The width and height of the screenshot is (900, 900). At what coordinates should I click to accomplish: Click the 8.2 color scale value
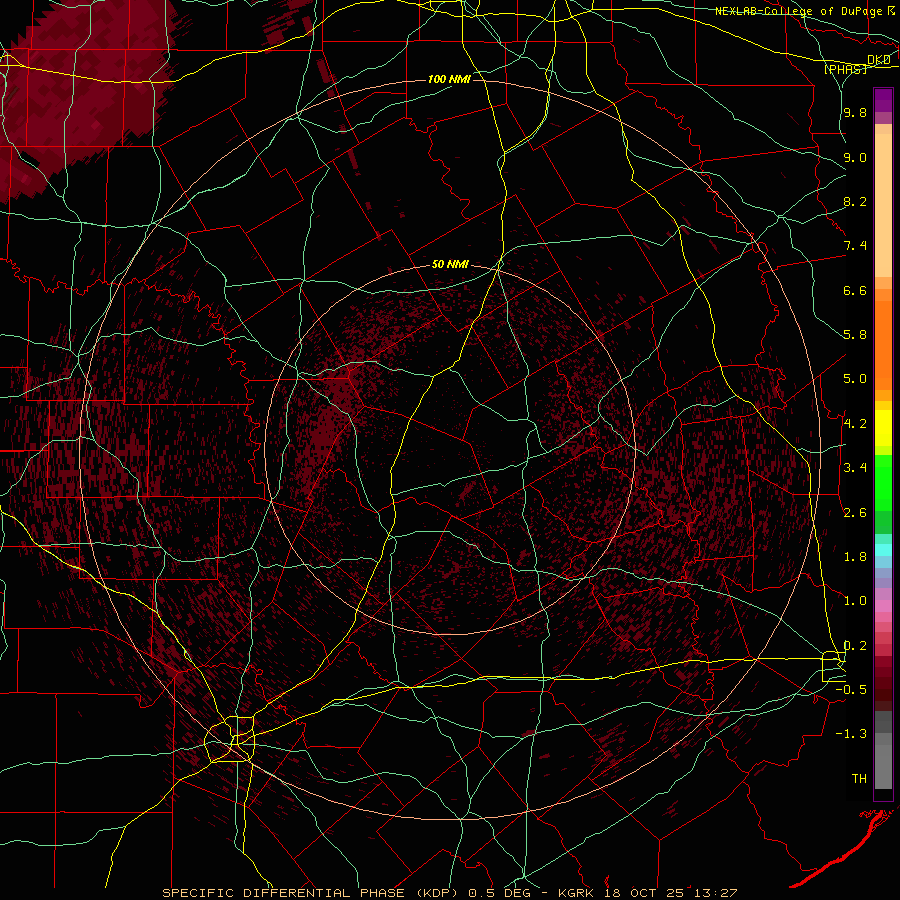coord(855,201)
